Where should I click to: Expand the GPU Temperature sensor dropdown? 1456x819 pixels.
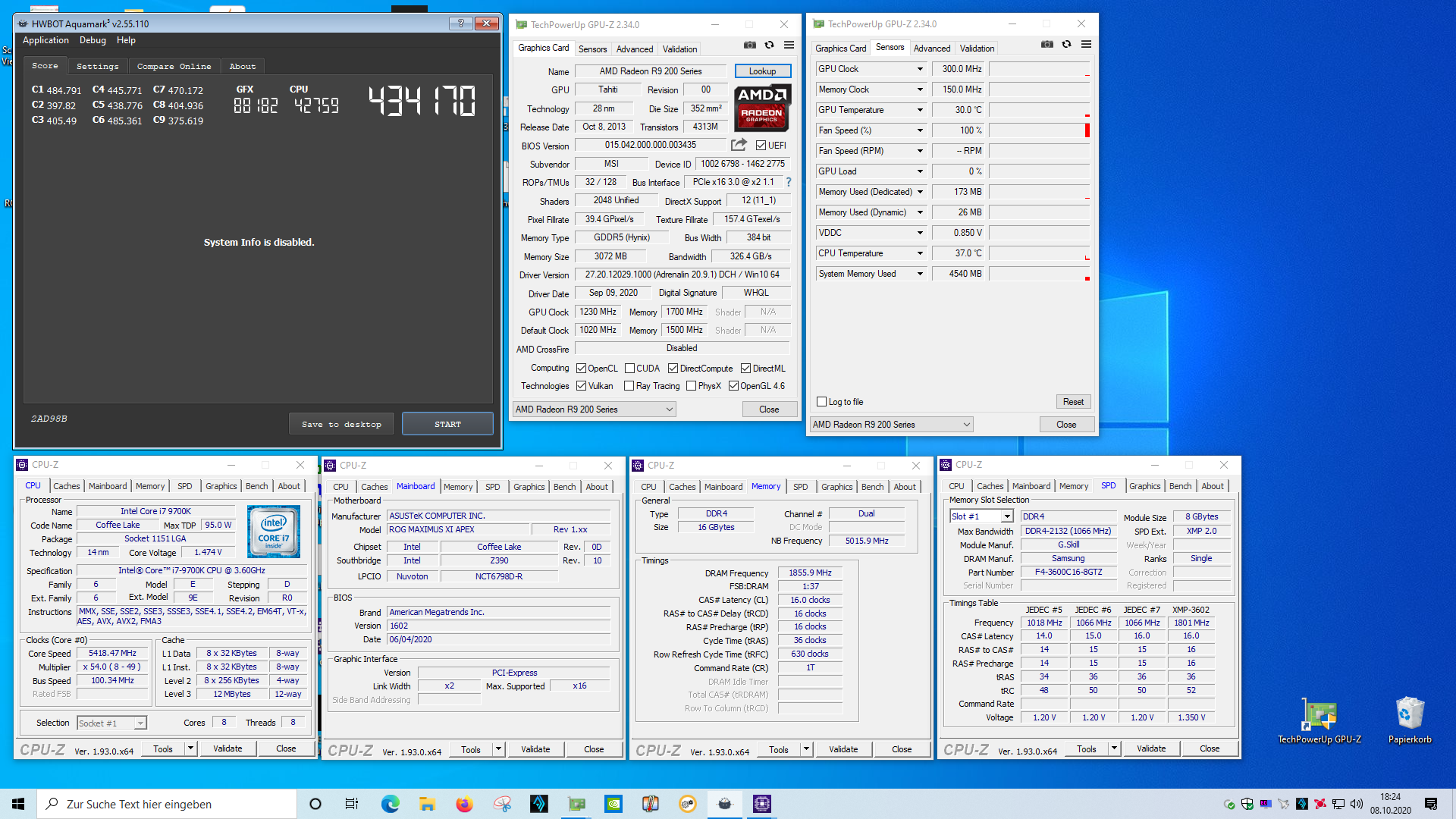(920, 110)
